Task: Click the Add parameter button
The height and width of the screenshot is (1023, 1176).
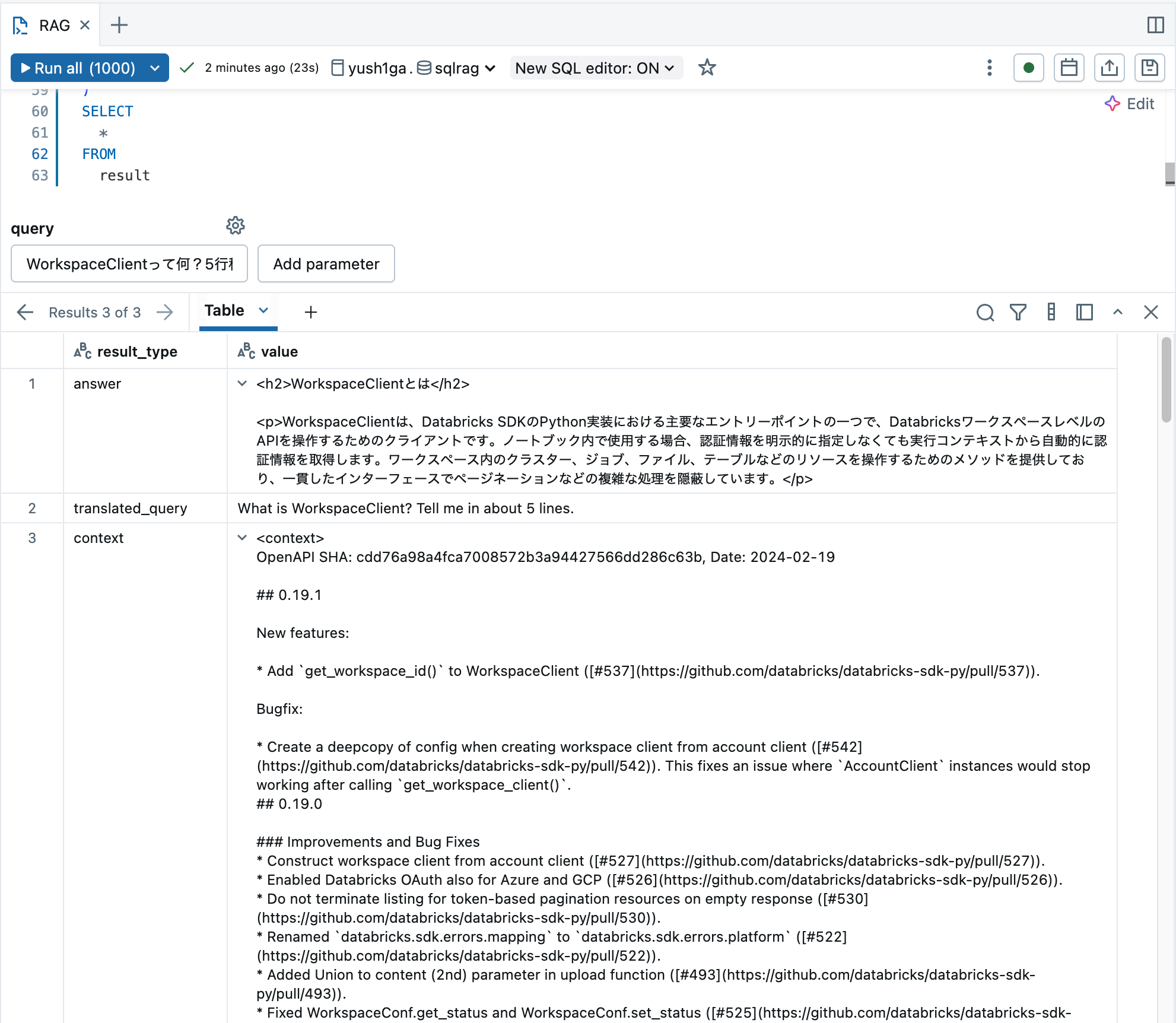Action: (326, 264)
